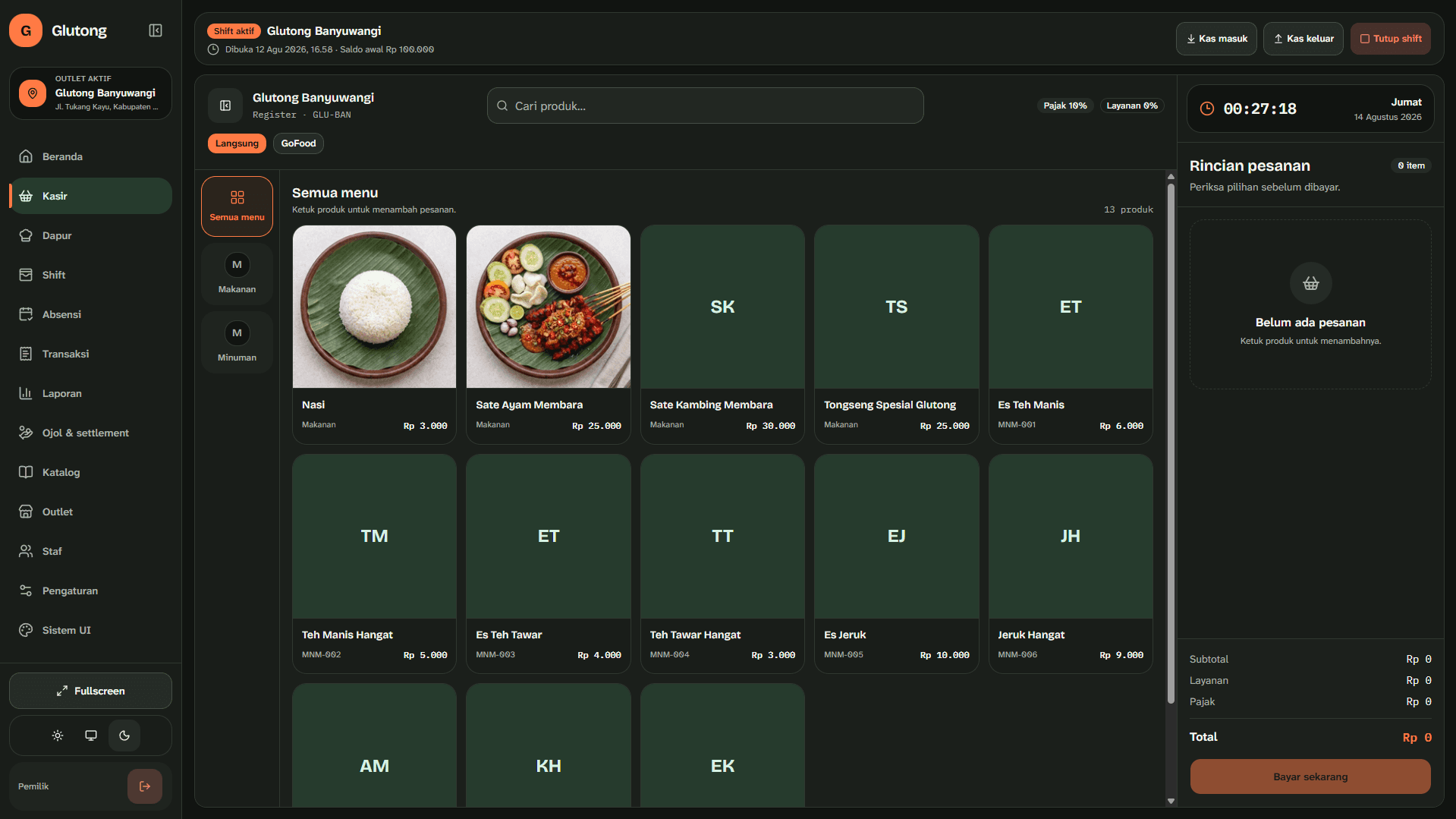Log out with the exit icon
The height and width of the screenshot is (819, 1456).
coord(145,786)
